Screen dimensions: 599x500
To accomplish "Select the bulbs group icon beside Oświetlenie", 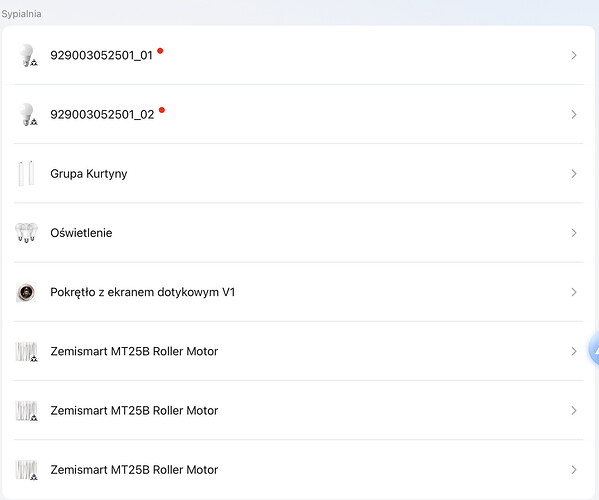I will click(x=26, y=233).
